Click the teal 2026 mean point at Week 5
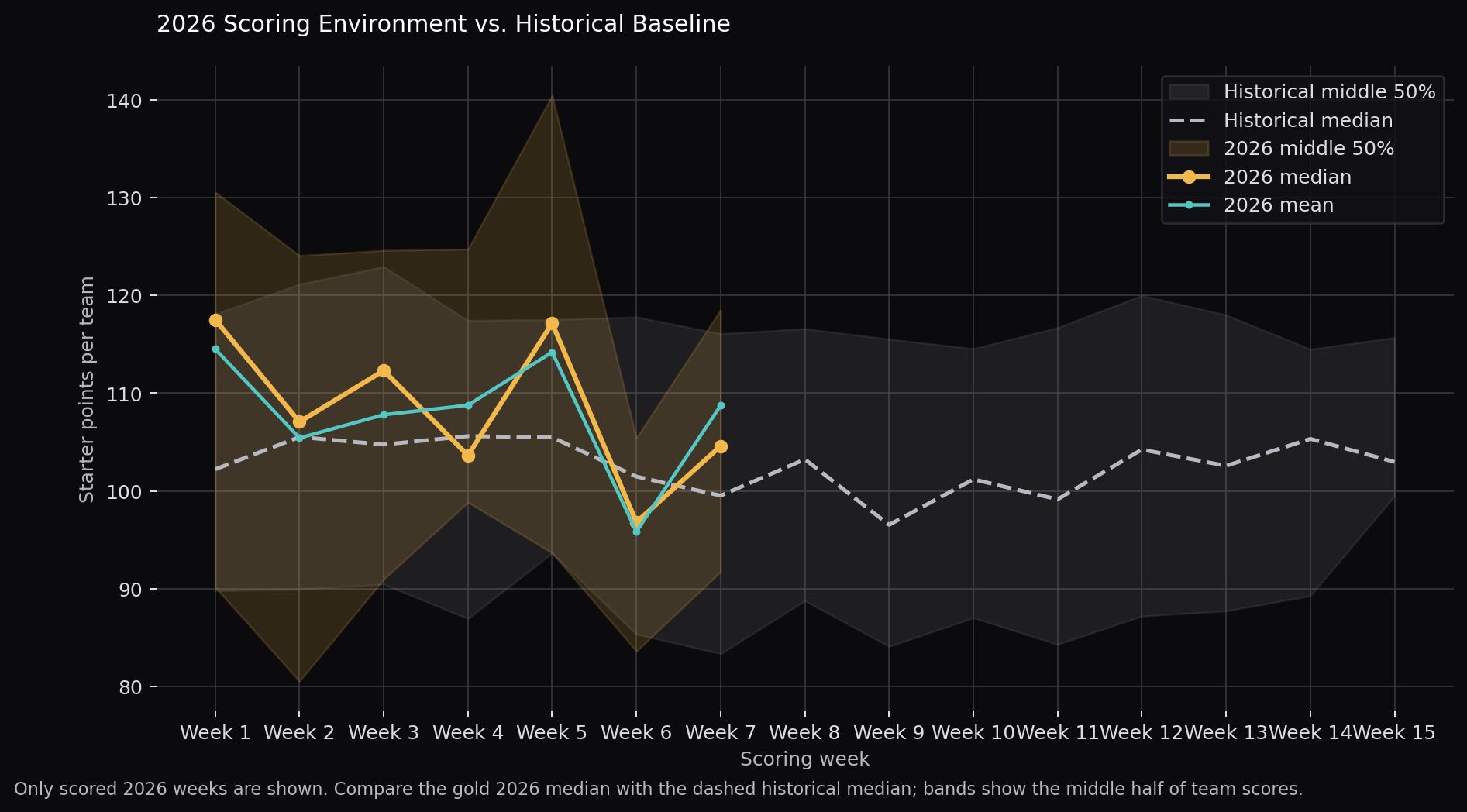Viewport: 1467px width, 812px height. (552, 353)
